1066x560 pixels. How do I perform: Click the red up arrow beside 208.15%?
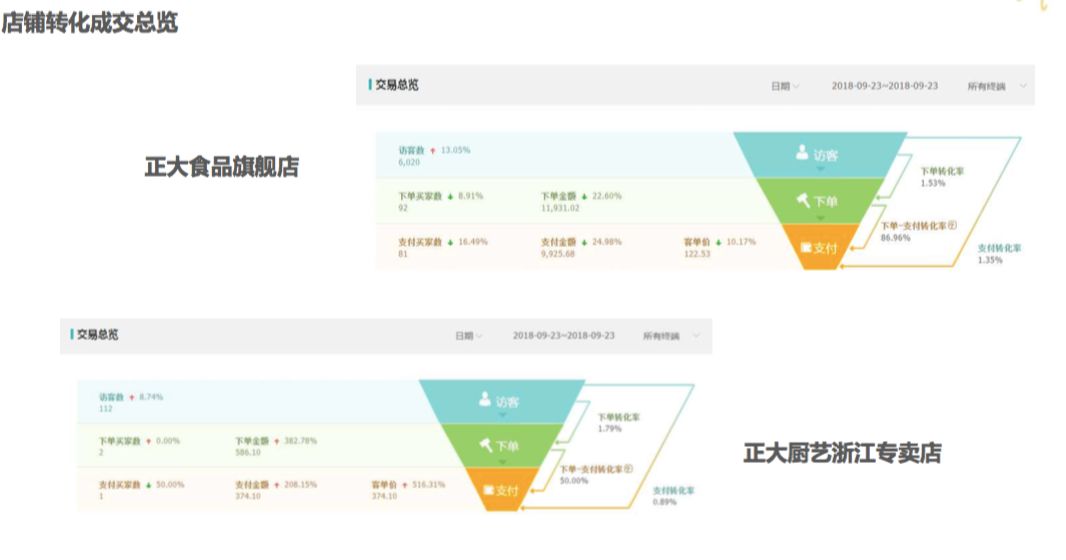click(277, 485)
